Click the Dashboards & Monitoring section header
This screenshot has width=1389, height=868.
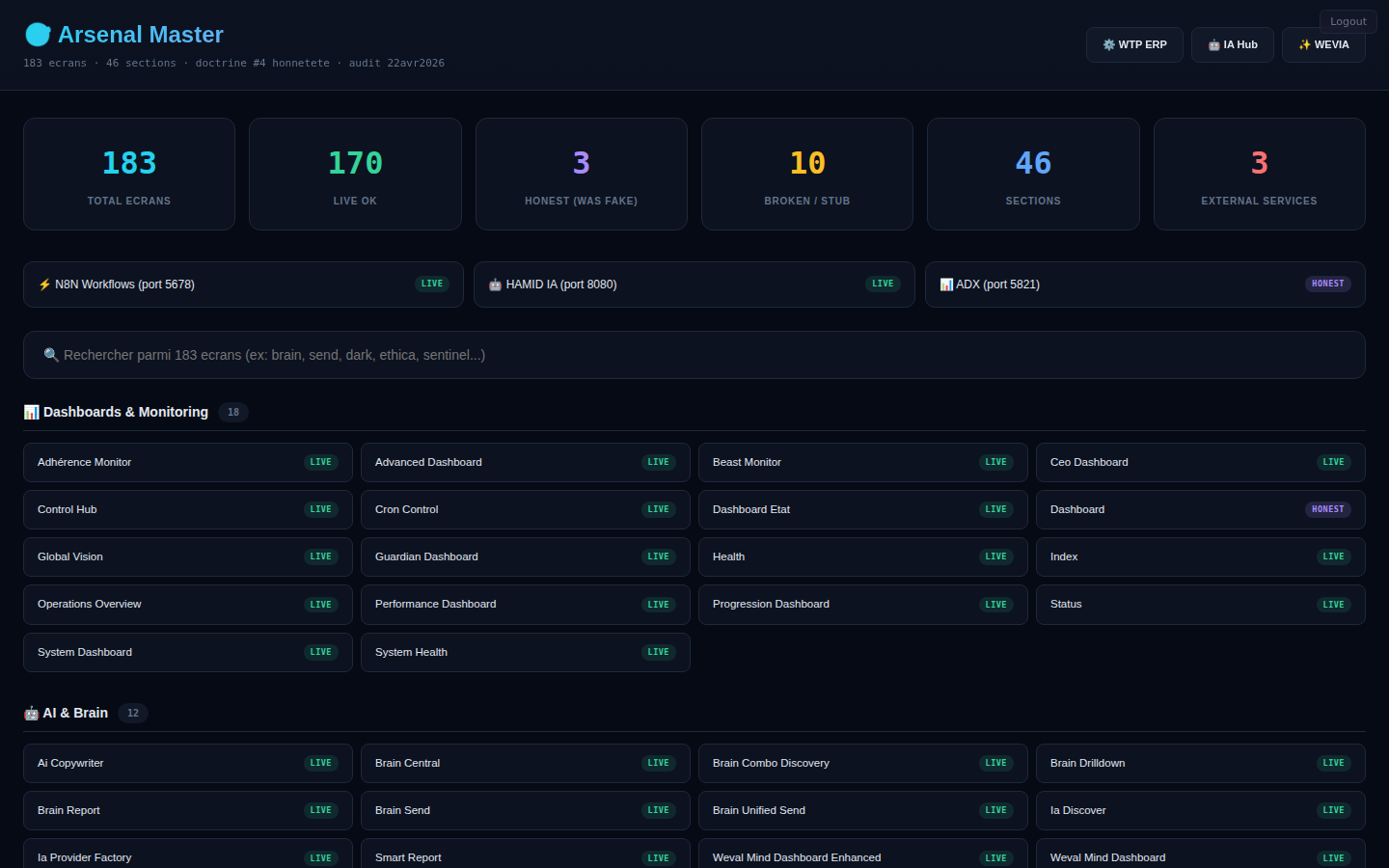pyautogui.click(x=125, y=412)
